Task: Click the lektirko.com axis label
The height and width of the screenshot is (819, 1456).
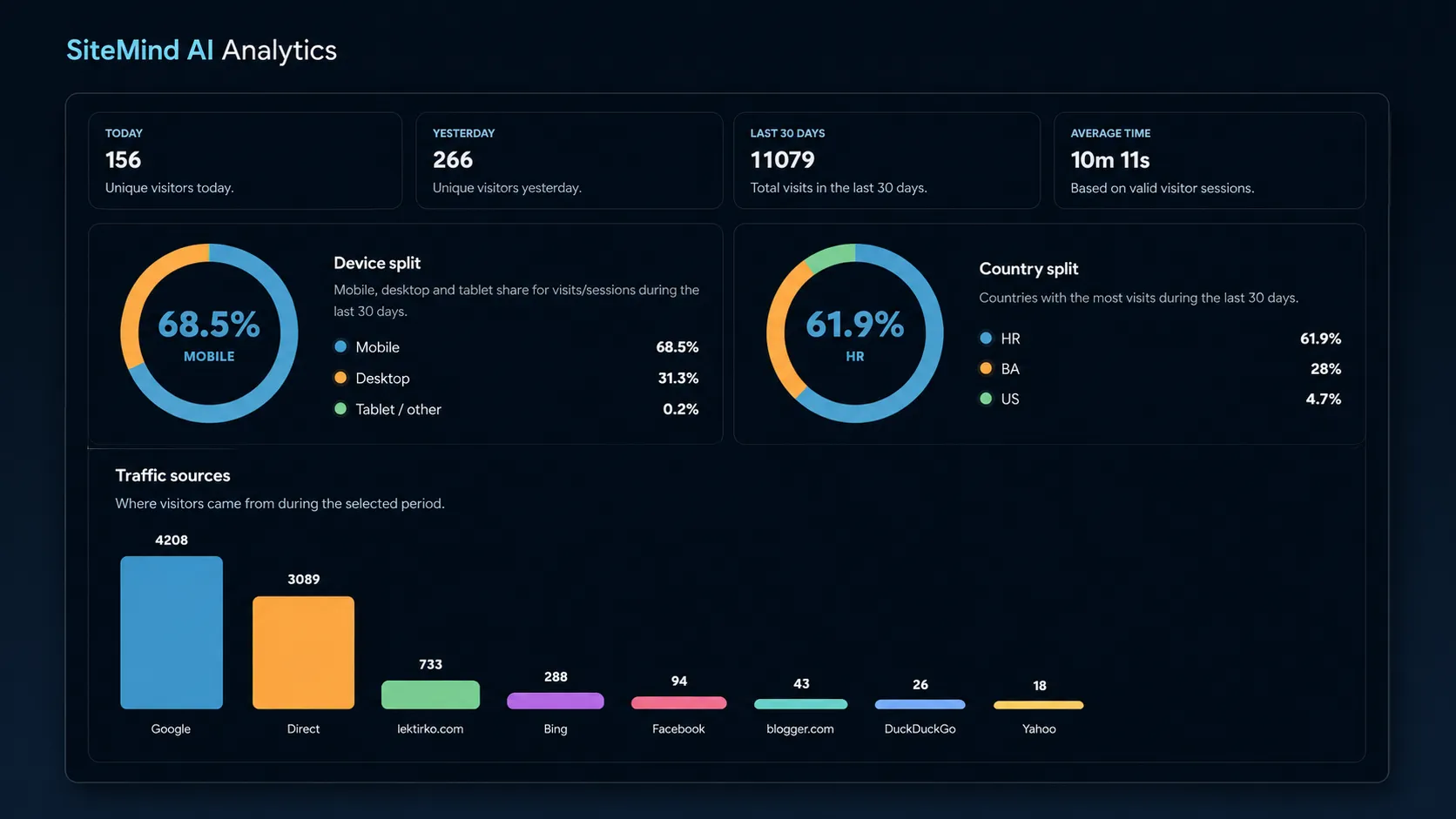Action: (430, 729)
